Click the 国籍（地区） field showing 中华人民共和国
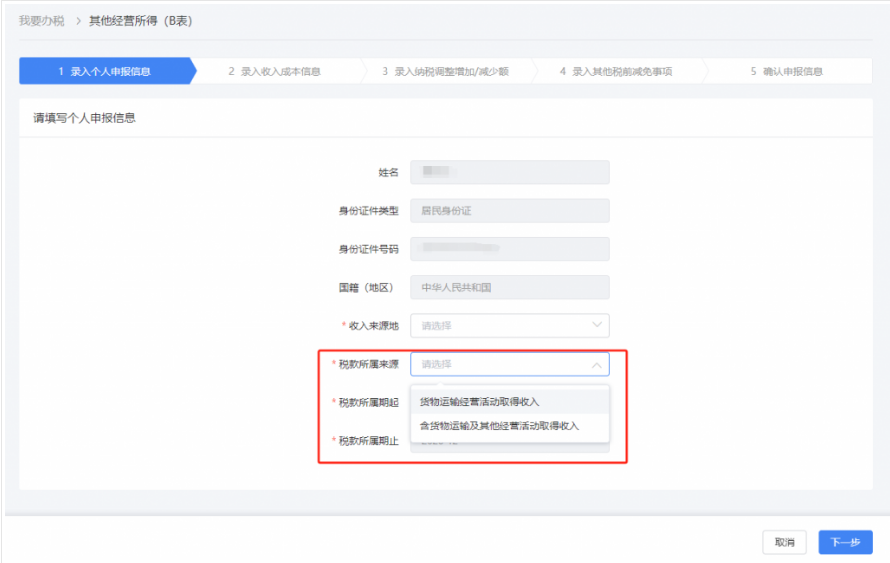This screenshot has width=890, height=563. pyautogui.click(x=509, y=288)
